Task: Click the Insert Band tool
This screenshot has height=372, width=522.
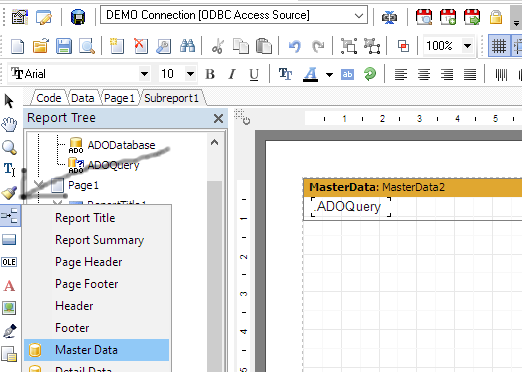Action: pos(9,216)
